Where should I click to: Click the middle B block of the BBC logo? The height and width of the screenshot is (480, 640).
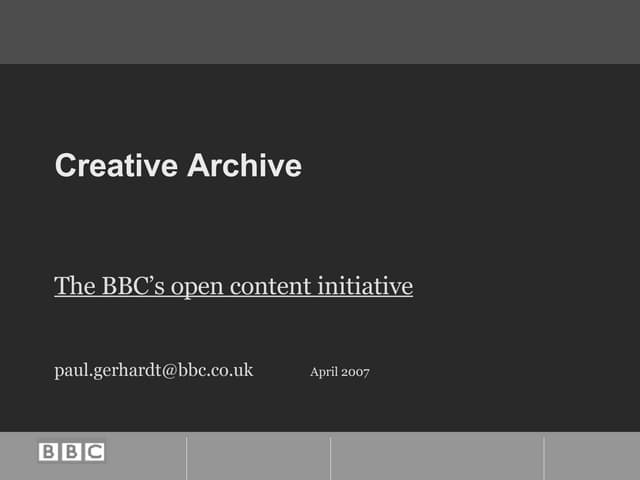(x=71, y=452)
